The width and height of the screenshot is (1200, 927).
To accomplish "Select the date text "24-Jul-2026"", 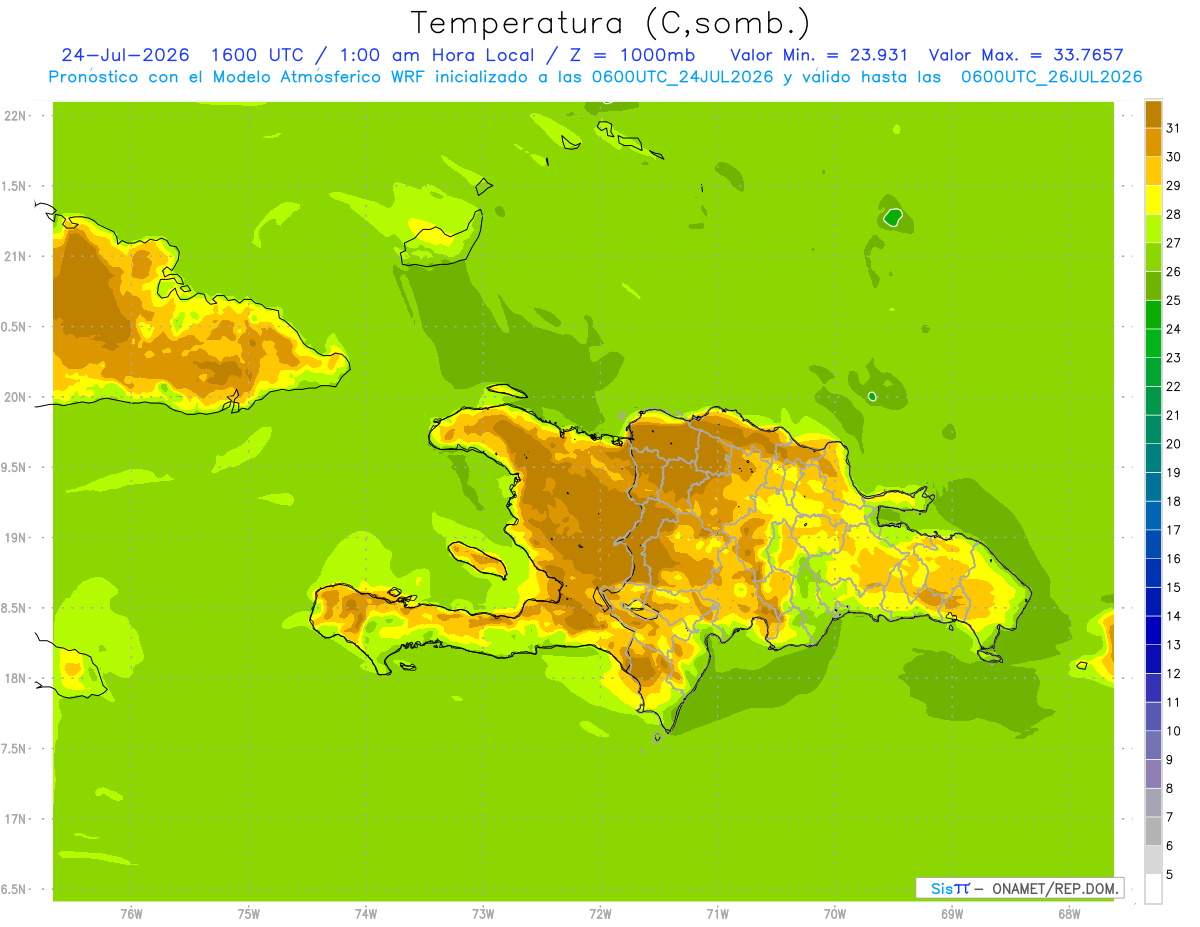I will point(125,55).
